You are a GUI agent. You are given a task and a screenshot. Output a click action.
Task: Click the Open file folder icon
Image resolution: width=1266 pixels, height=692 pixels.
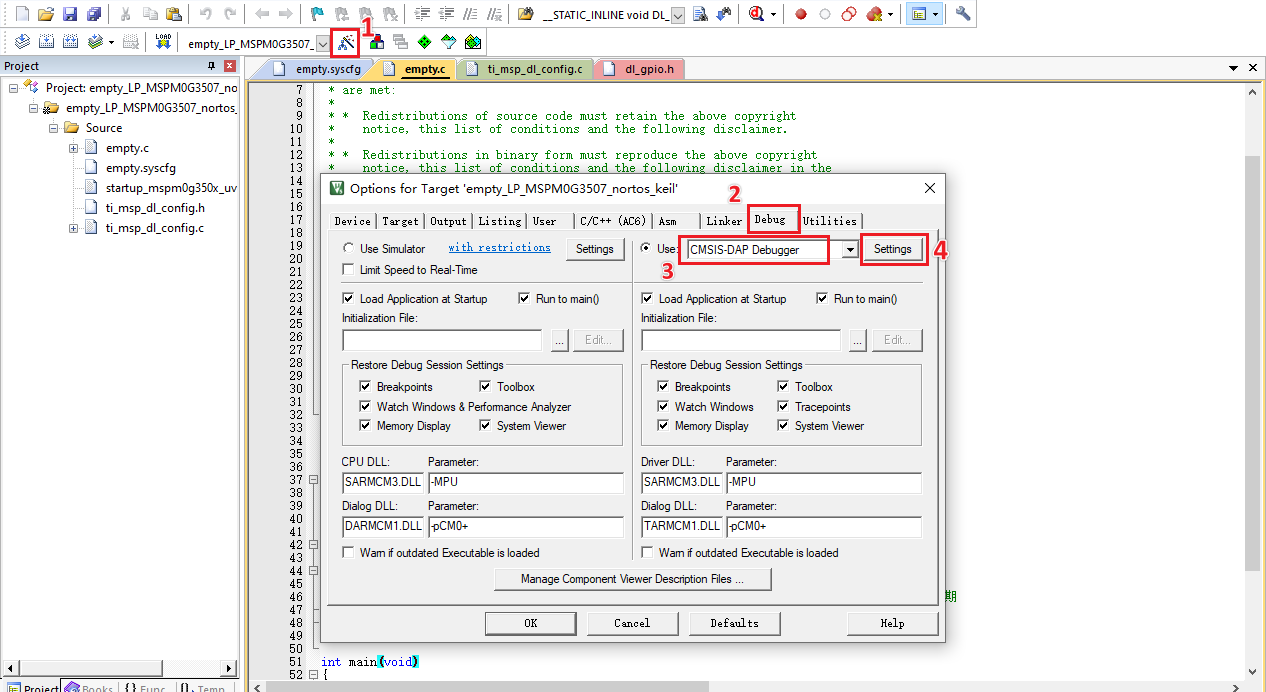pyautogui.click(x=46, y=14)
